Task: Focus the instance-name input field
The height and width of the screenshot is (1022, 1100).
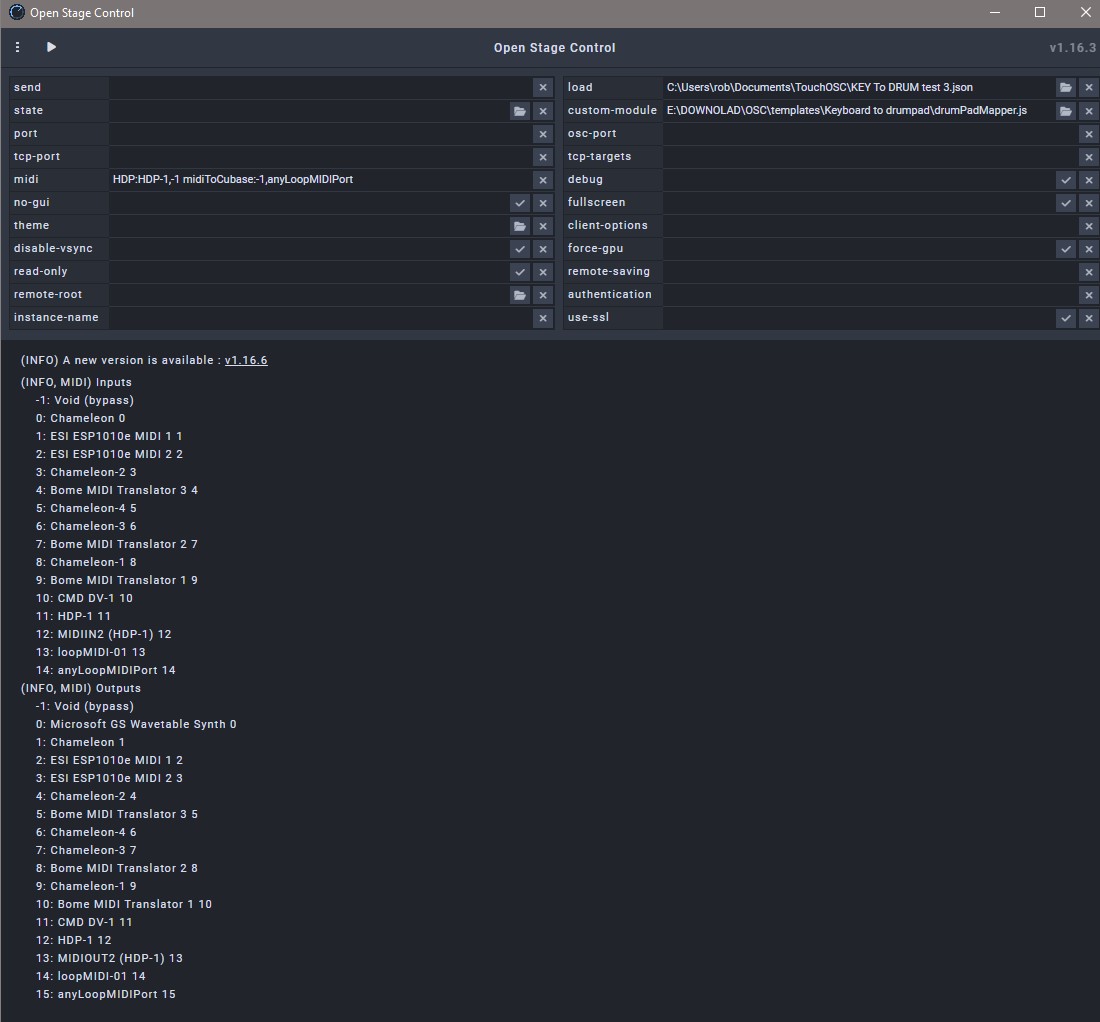Action: 320,318
